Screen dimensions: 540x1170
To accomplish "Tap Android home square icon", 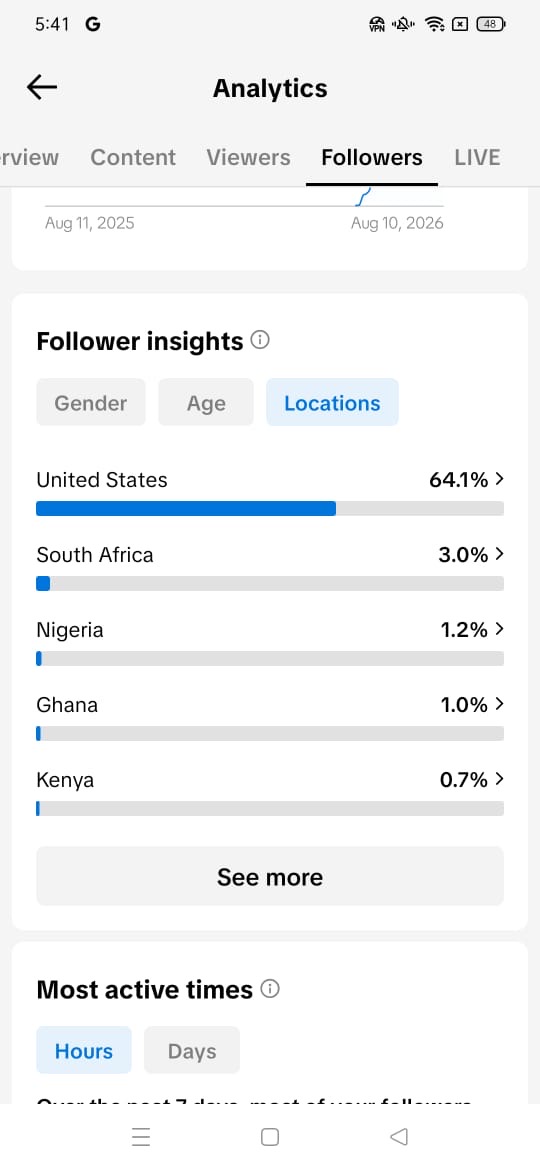I will 270,1136.
